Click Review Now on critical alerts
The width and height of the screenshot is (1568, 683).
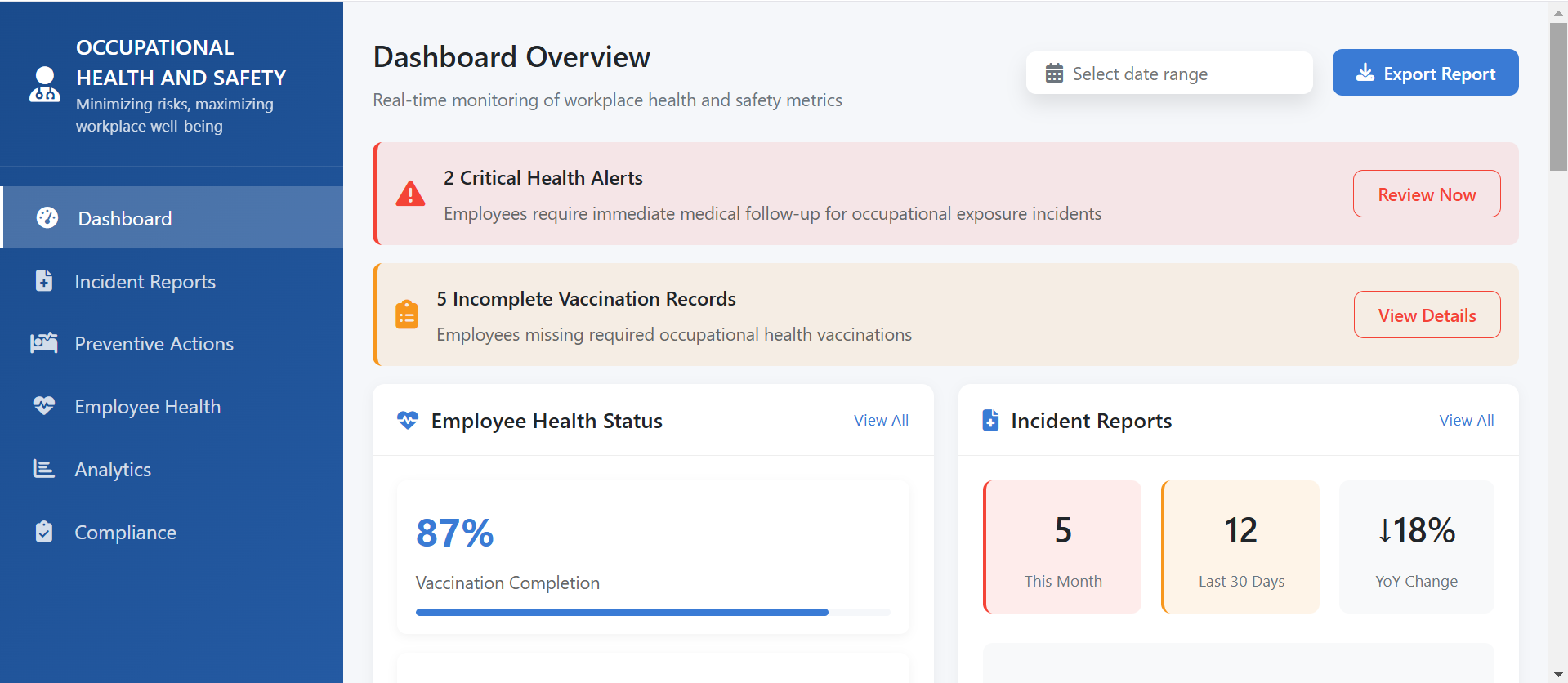1427,194
